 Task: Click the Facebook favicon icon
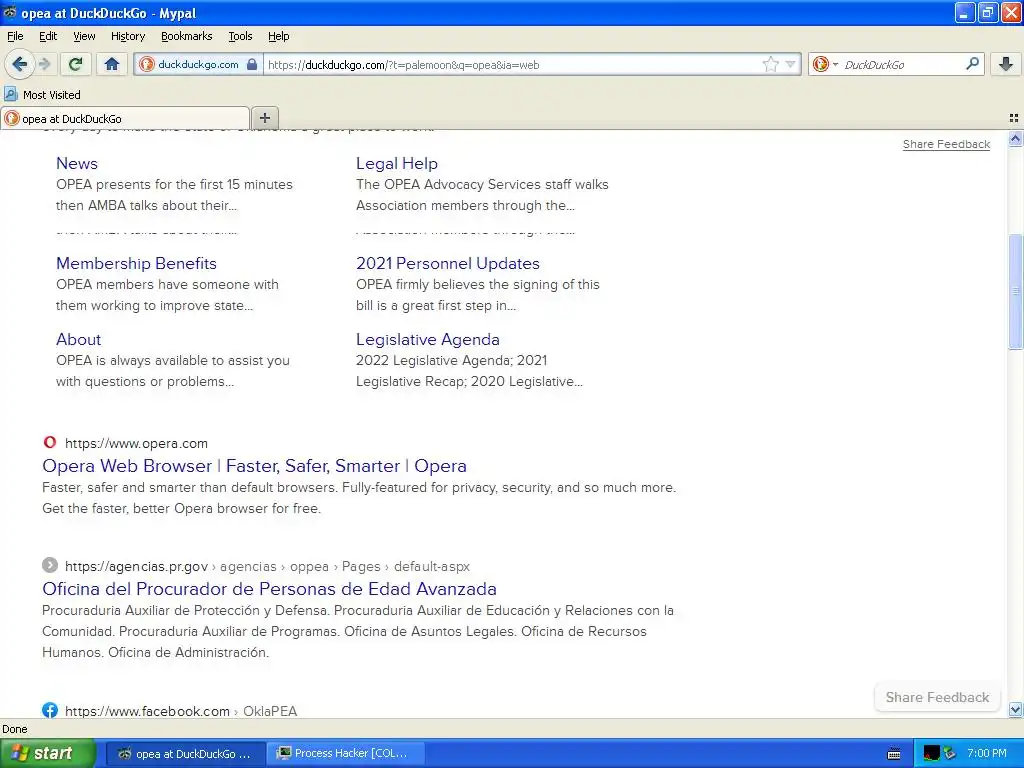tap(50, 710)
